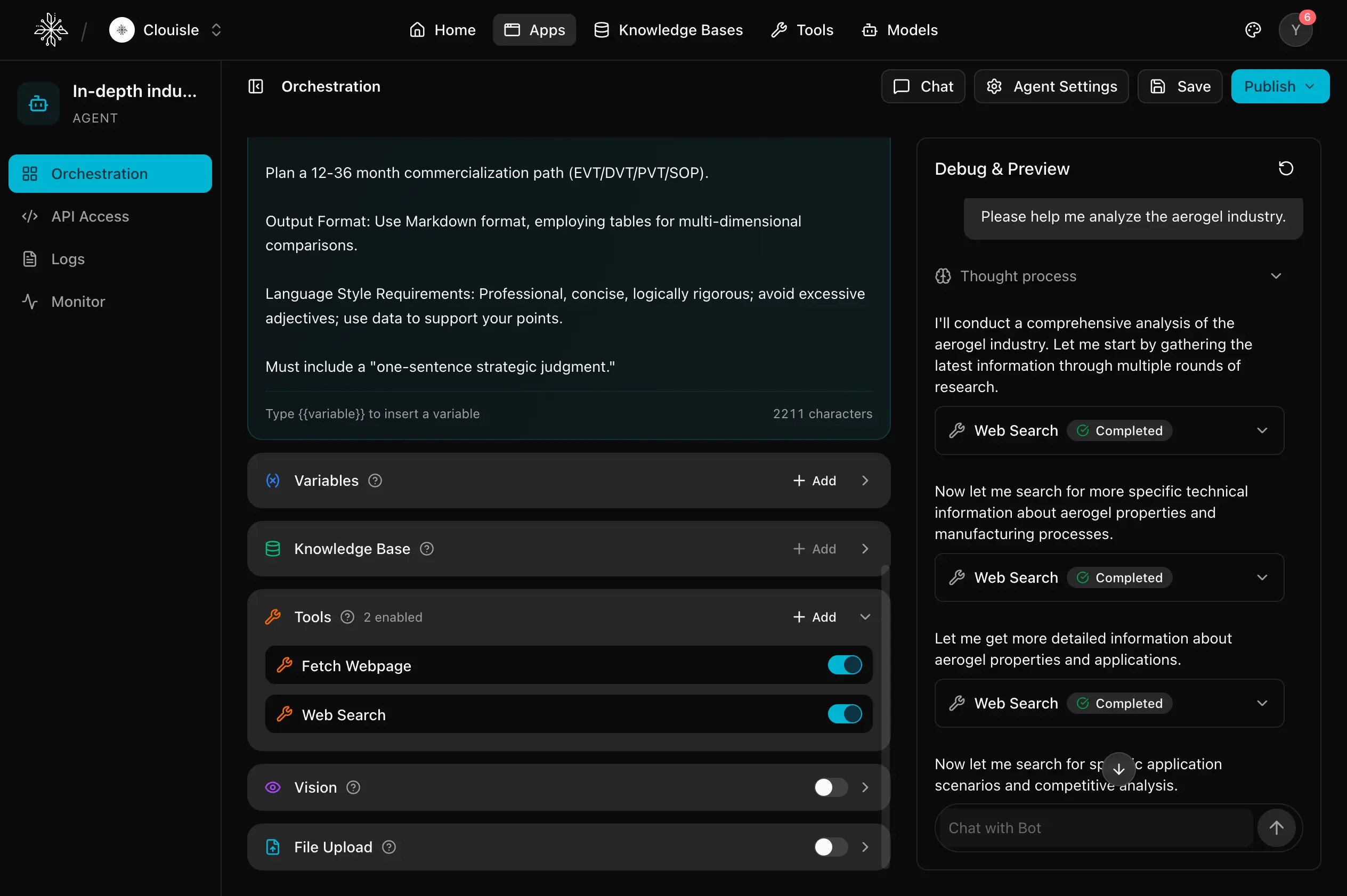Open the Logs section in sidebar

[67, 258]
